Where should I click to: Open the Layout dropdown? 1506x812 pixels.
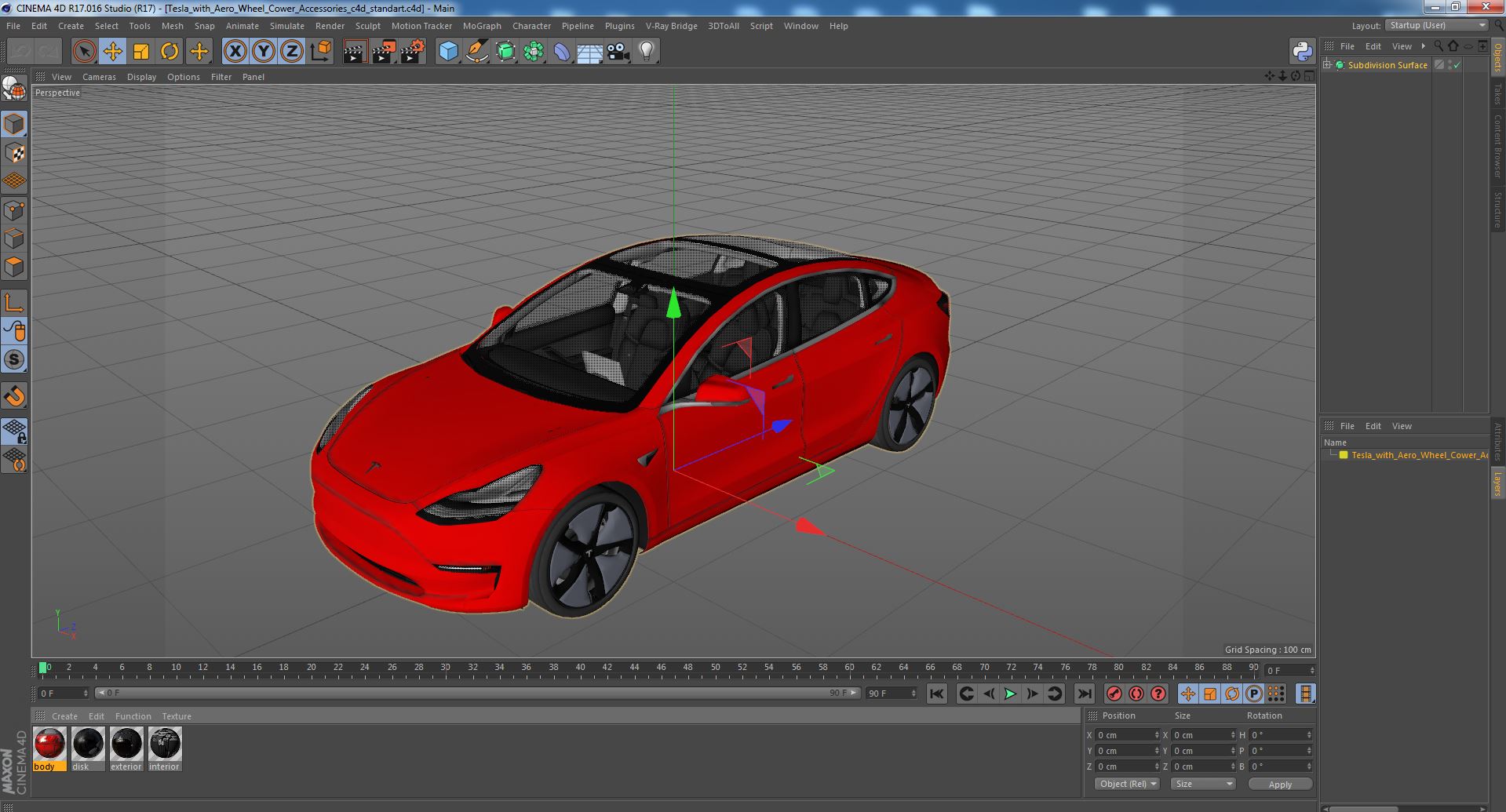[x=1435, y=25]
